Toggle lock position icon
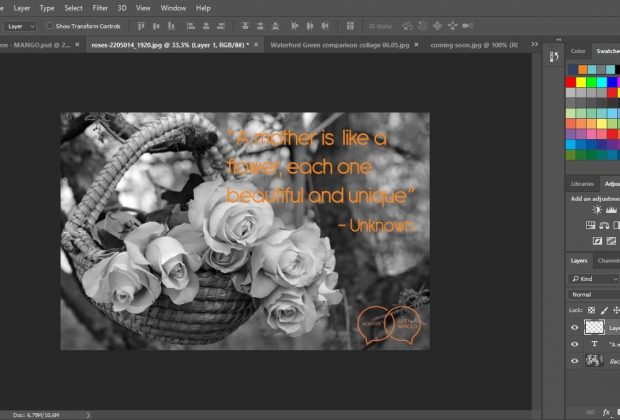620x420 pixels. point(616,310)
